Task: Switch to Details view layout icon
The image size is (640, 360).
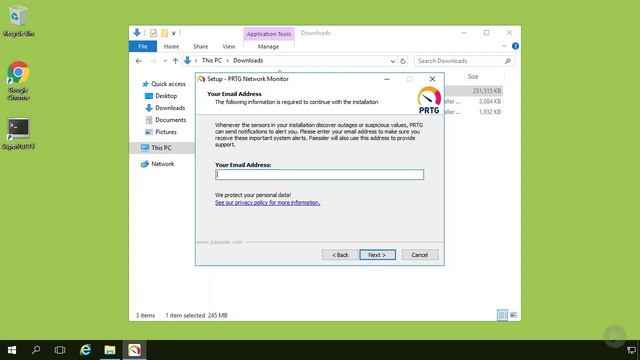Action: (x=502, y=315)
